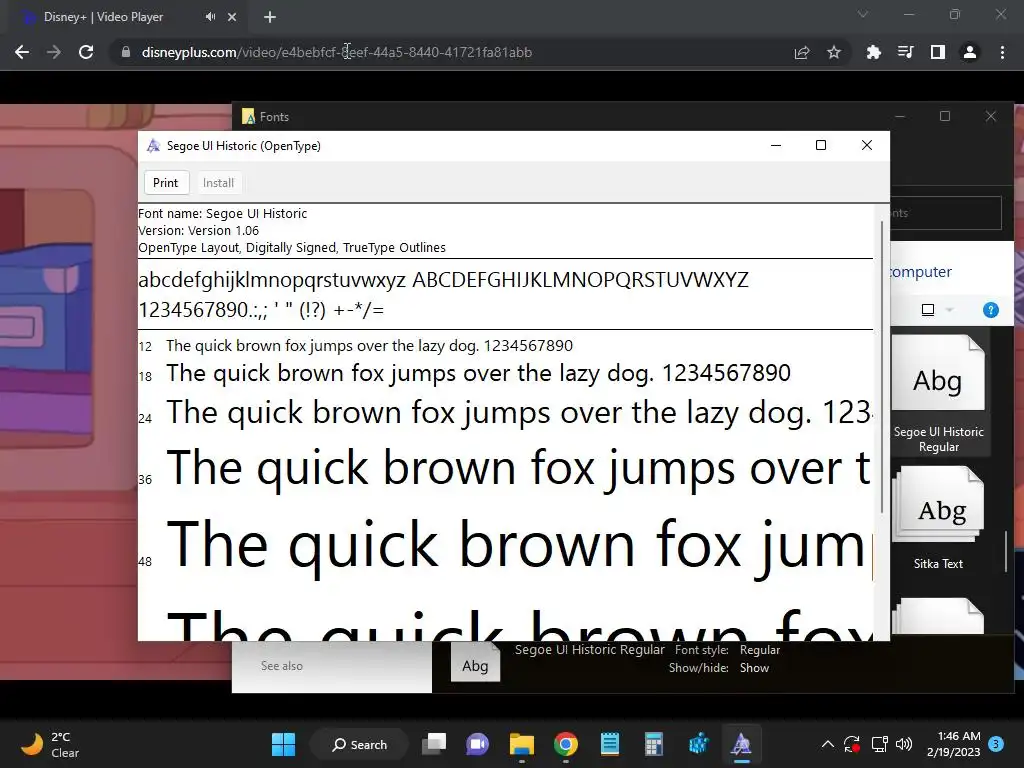Click the font viewer vertical scrollbar
This screenshot has height=768, width=1024.
[882, 367]
